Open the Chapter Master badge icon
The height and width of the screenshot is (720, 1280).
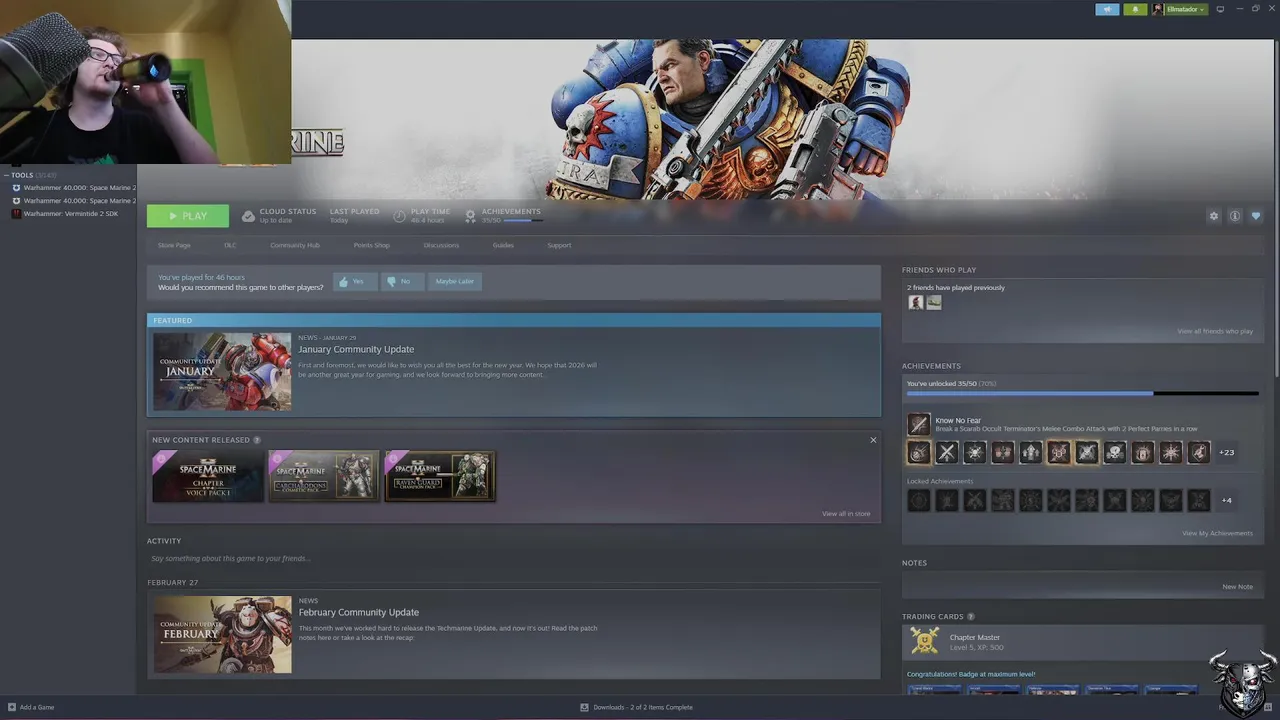[925, 642]
